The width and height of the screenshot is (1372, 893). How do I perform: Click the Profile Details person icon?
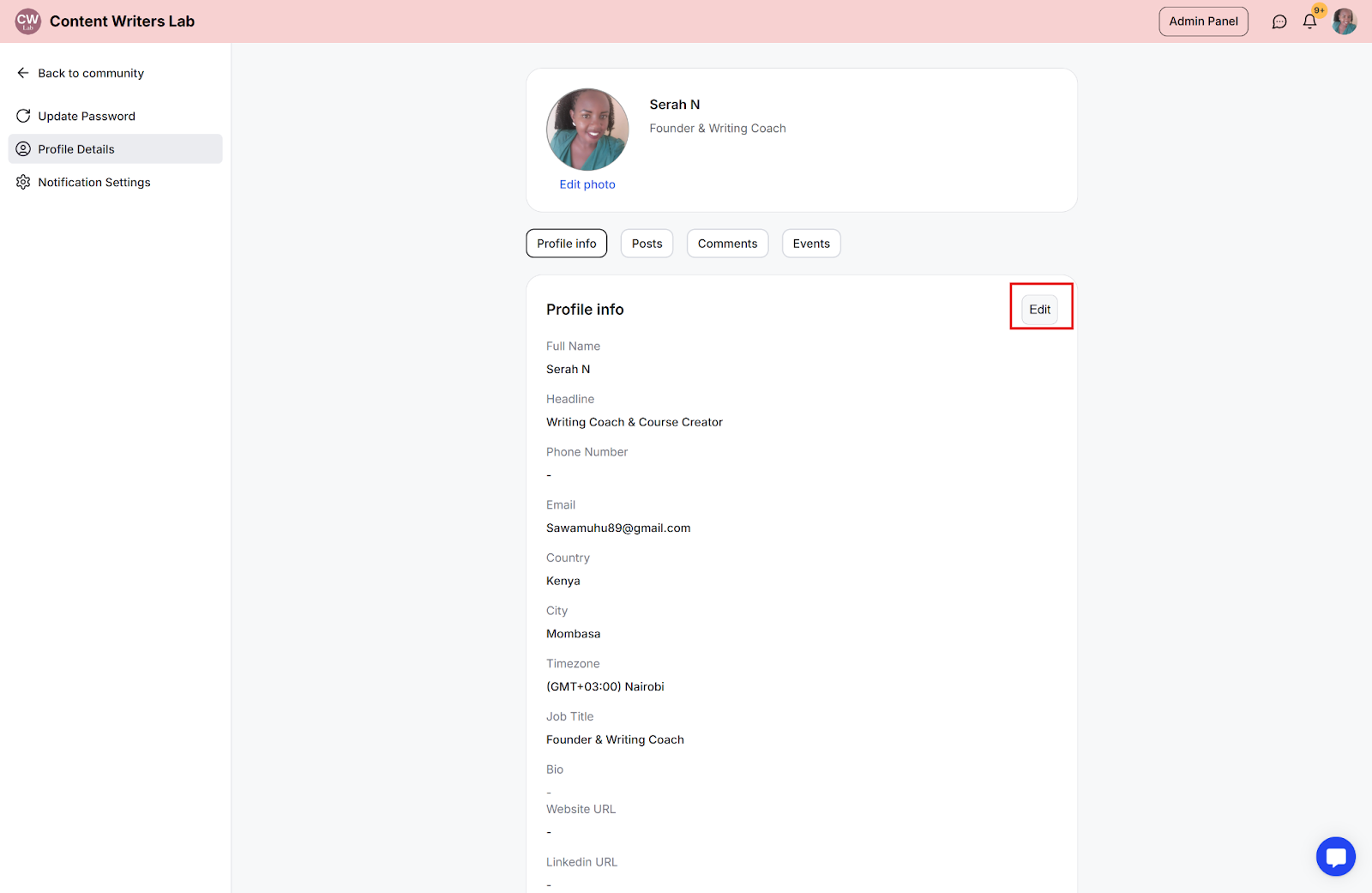point(23,149)
